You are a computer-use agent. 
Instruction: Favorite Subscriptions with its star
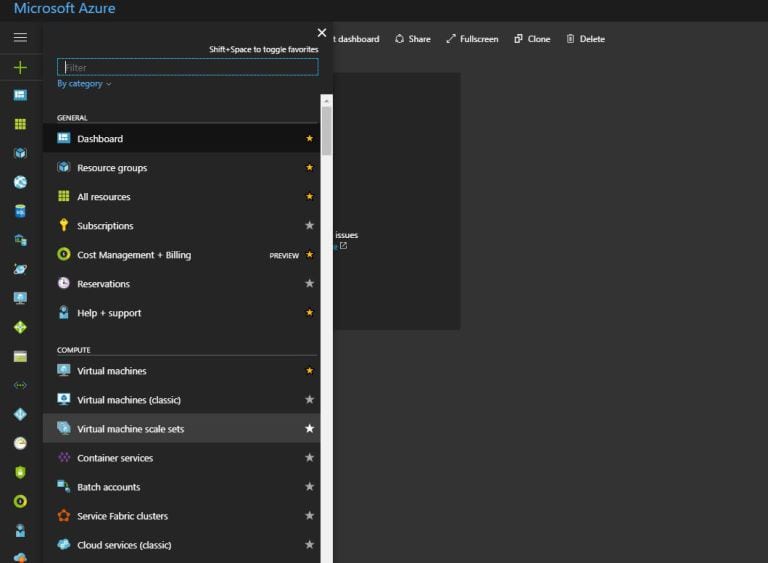click(x=310, y=225)
